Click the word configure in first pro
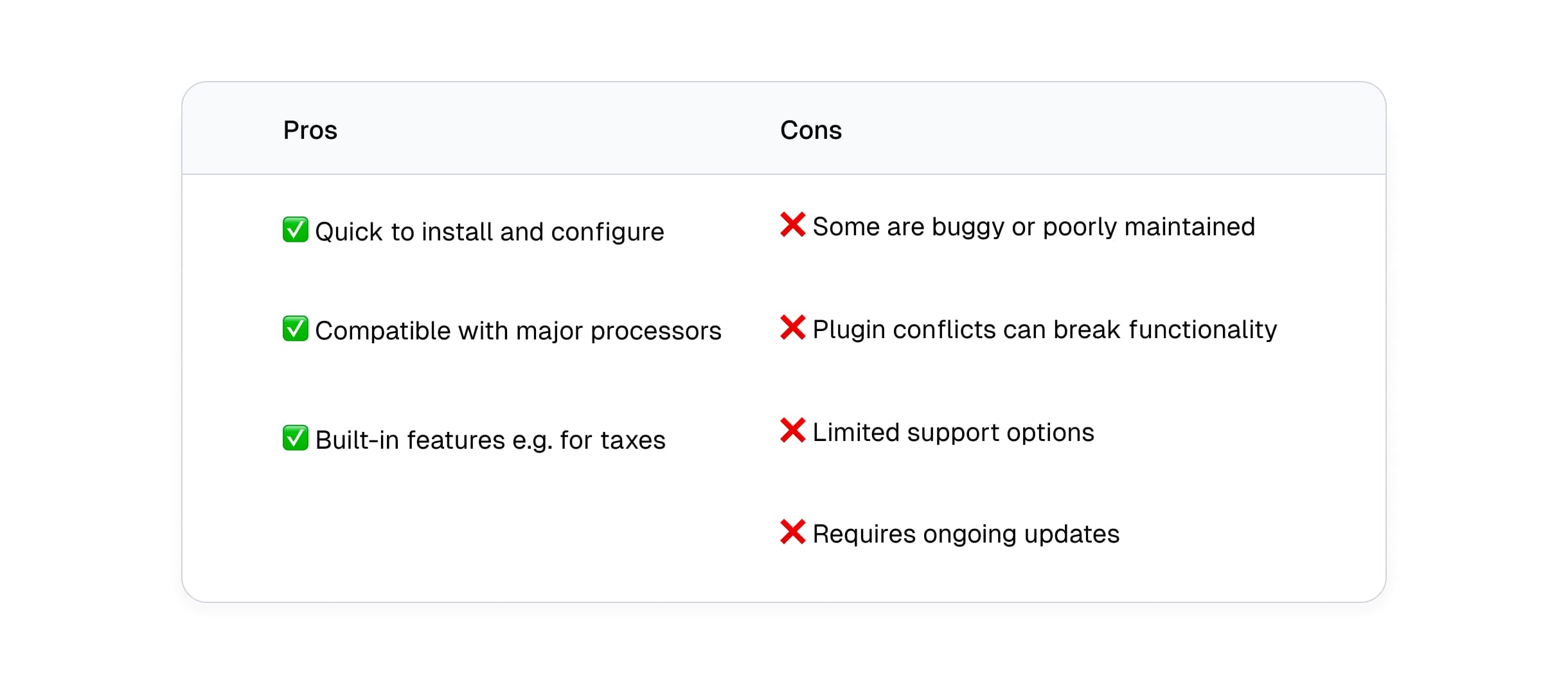The image size is (1568, 684). (607, 232)
